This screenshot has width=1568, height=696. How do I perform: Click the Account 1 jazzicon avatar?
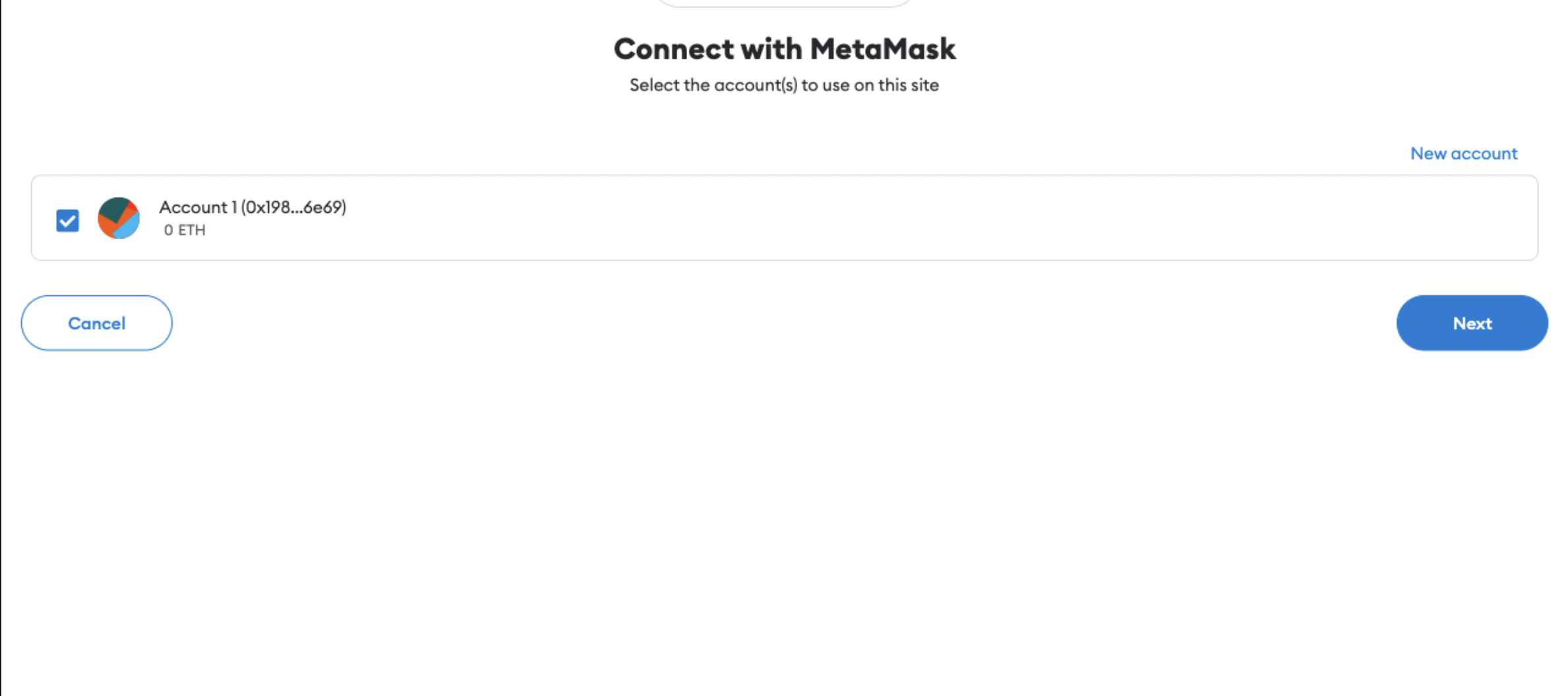coord(119,218)
